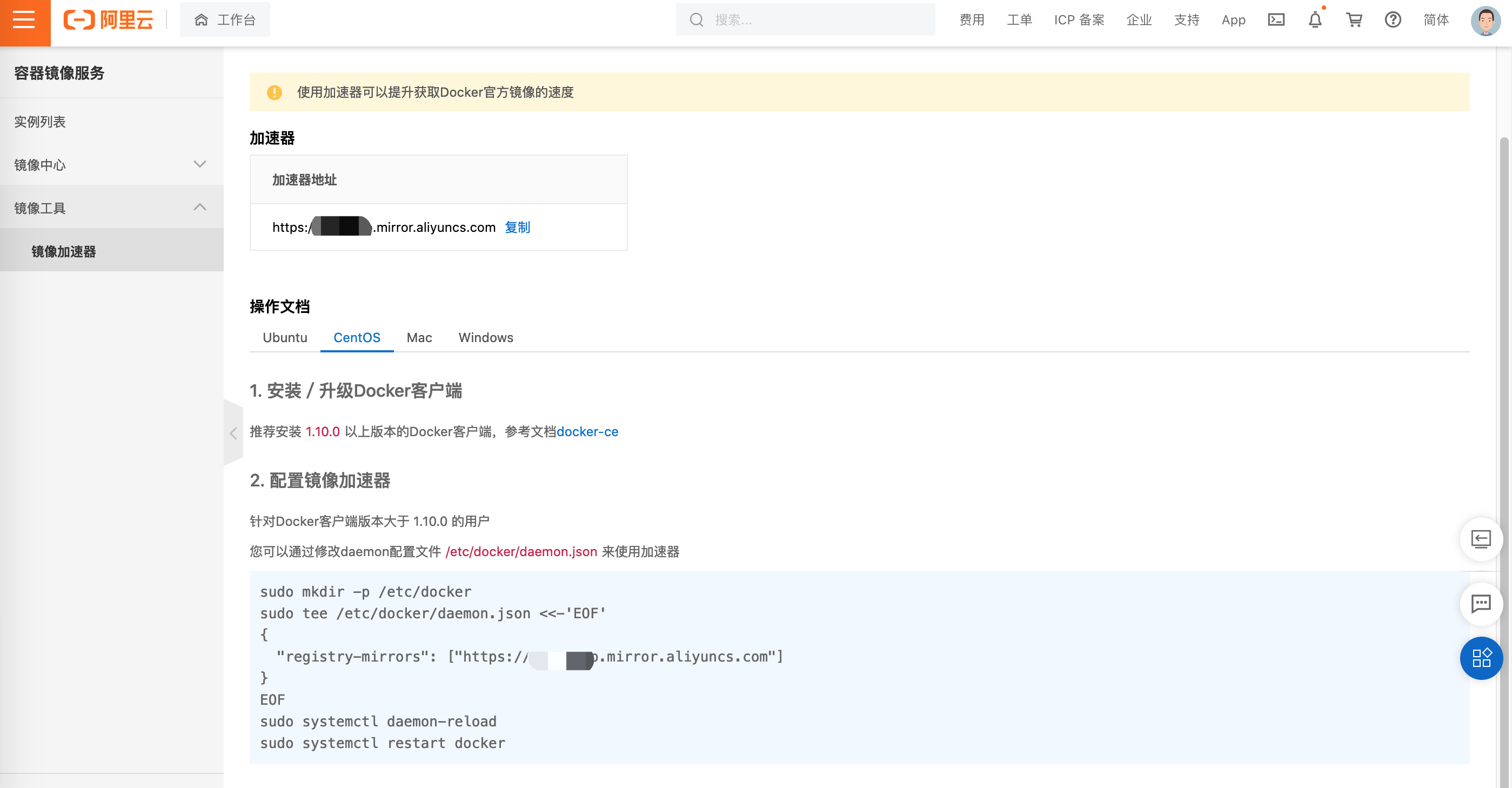1512x788 pixels.
Task: Click 复制 to copy the accelerator address
Action: click(517, 227)
